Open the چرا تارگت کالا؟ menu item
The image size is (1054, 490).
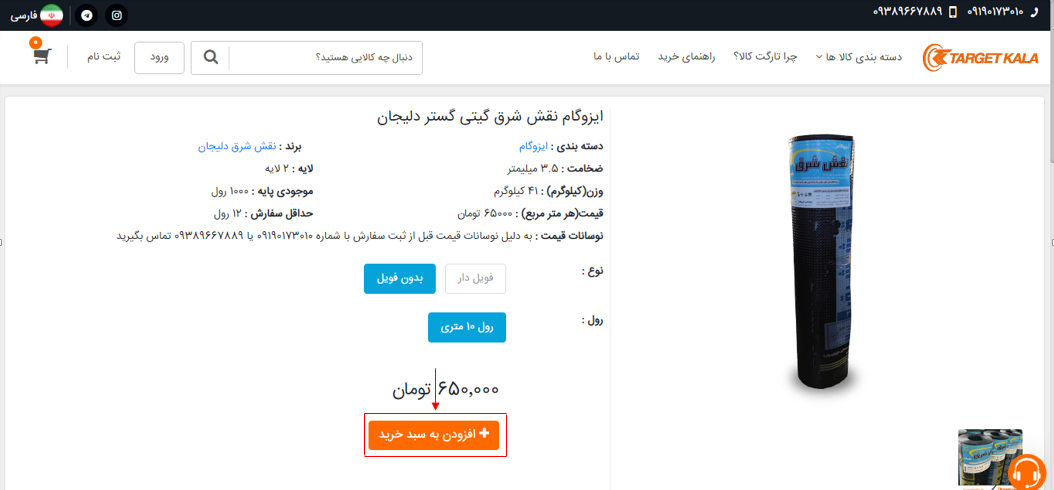(764, 57)
